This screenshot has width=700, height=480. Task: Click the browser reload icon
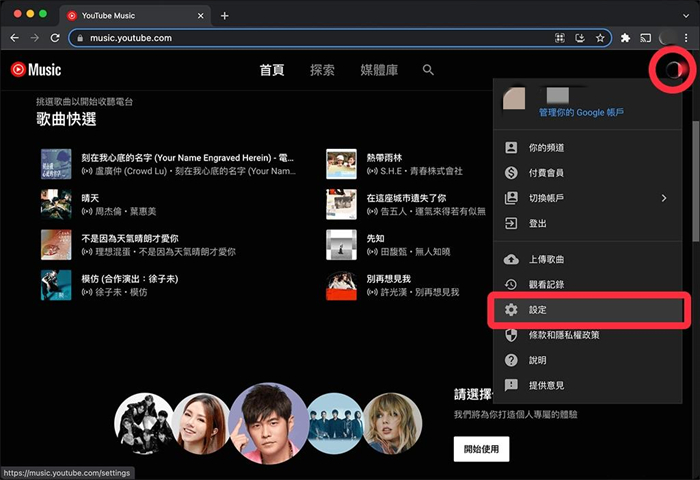point(55,38)
